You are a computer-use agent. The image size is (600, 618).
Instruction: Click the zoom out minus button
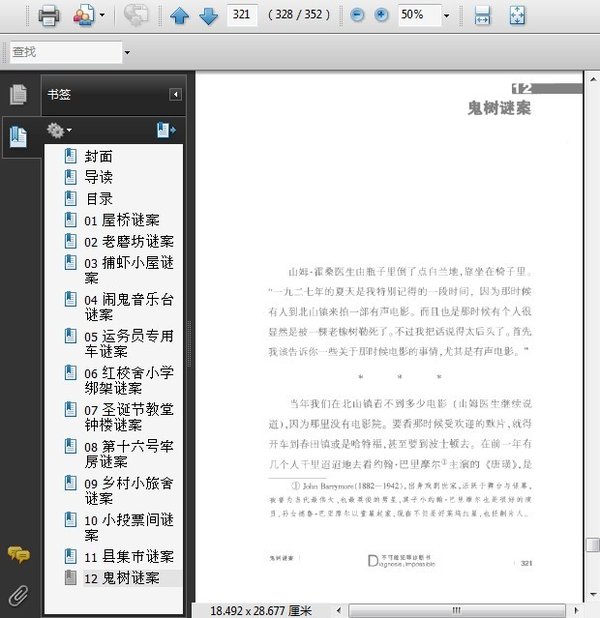pos(358,15)
